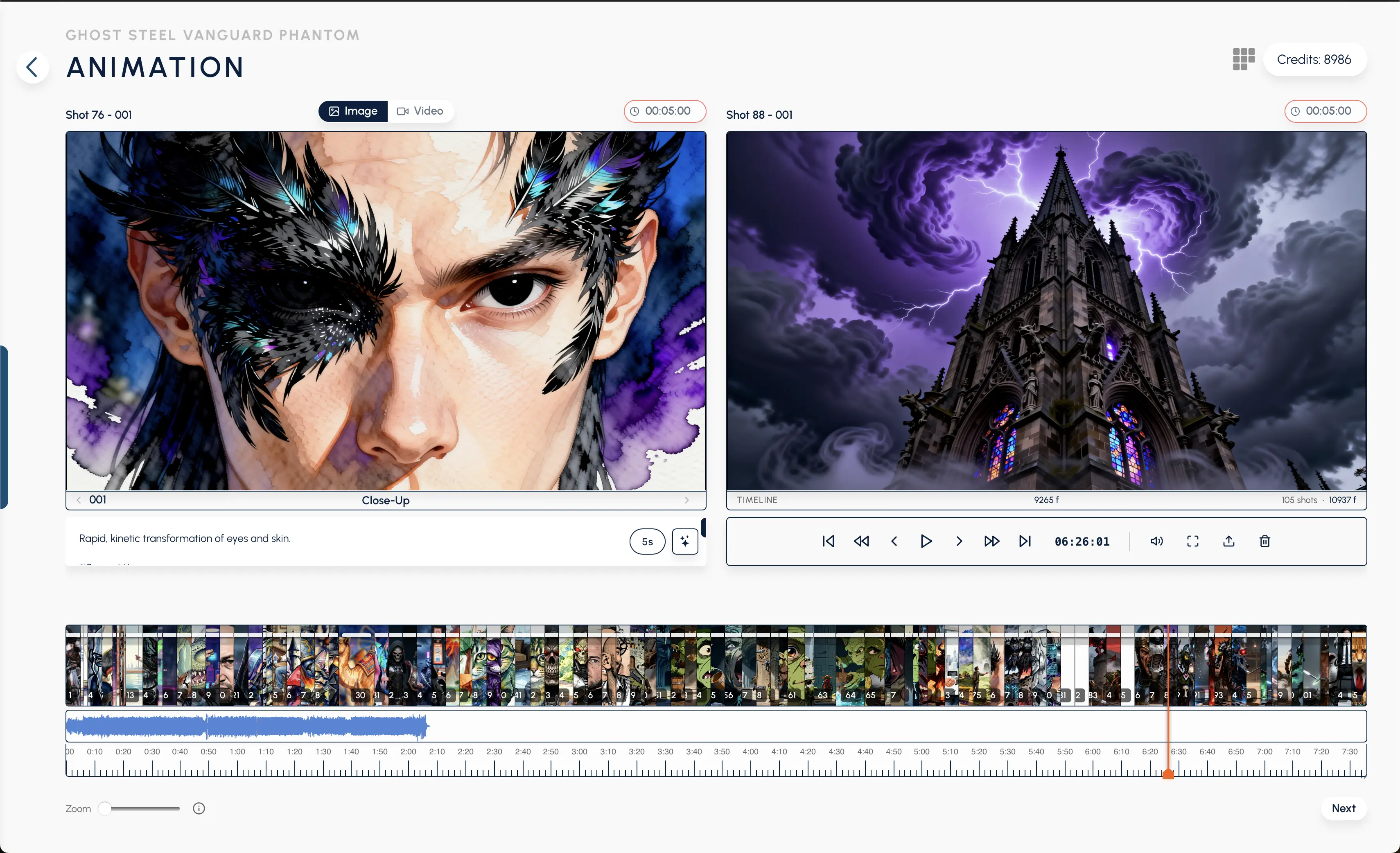The width and height of the screenshot is (1400, 853).
Task: Click the Shot 76 close-up image
Action: 386,311
